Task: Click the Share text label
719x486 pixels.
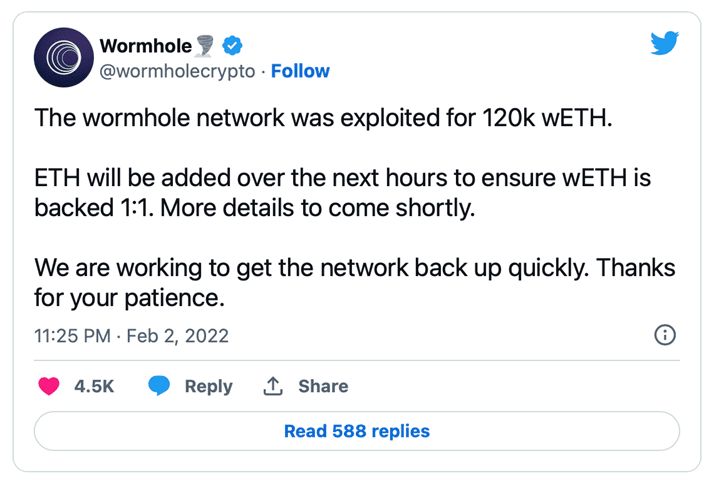Action: pyautogui.click(x=323, y=386)
